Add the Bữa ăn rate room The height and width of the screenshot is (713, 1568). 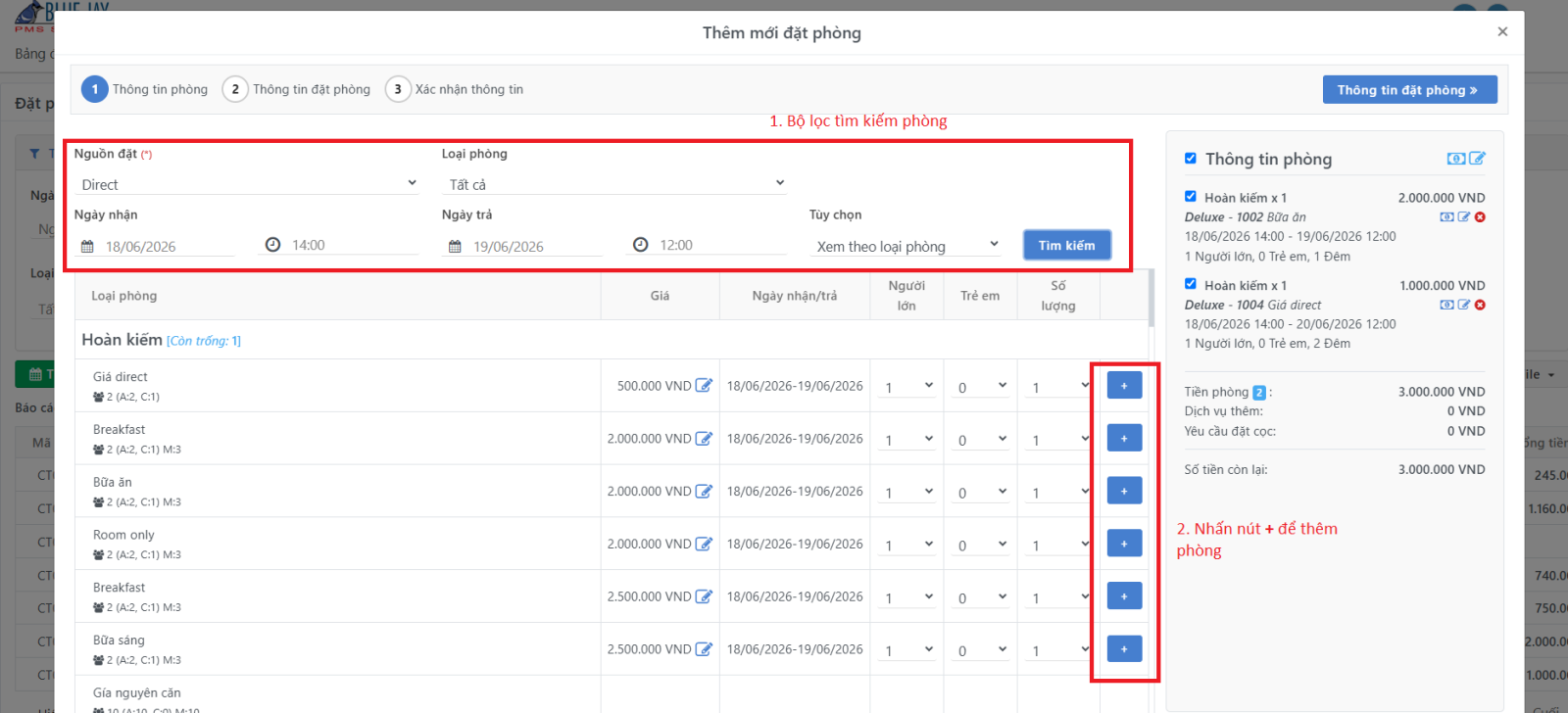(x=1124, y=492)
